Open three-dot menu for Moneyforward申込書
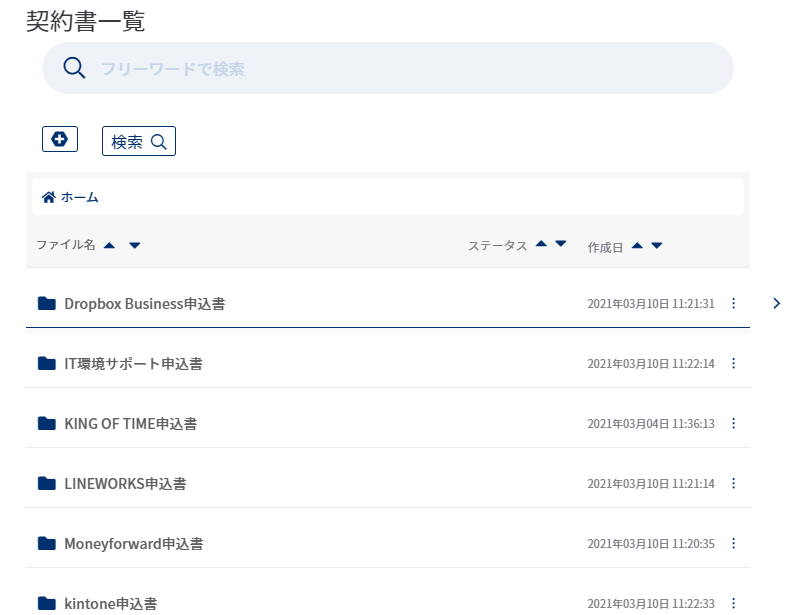Screen dimensions: 786x615 pos(733,543)
